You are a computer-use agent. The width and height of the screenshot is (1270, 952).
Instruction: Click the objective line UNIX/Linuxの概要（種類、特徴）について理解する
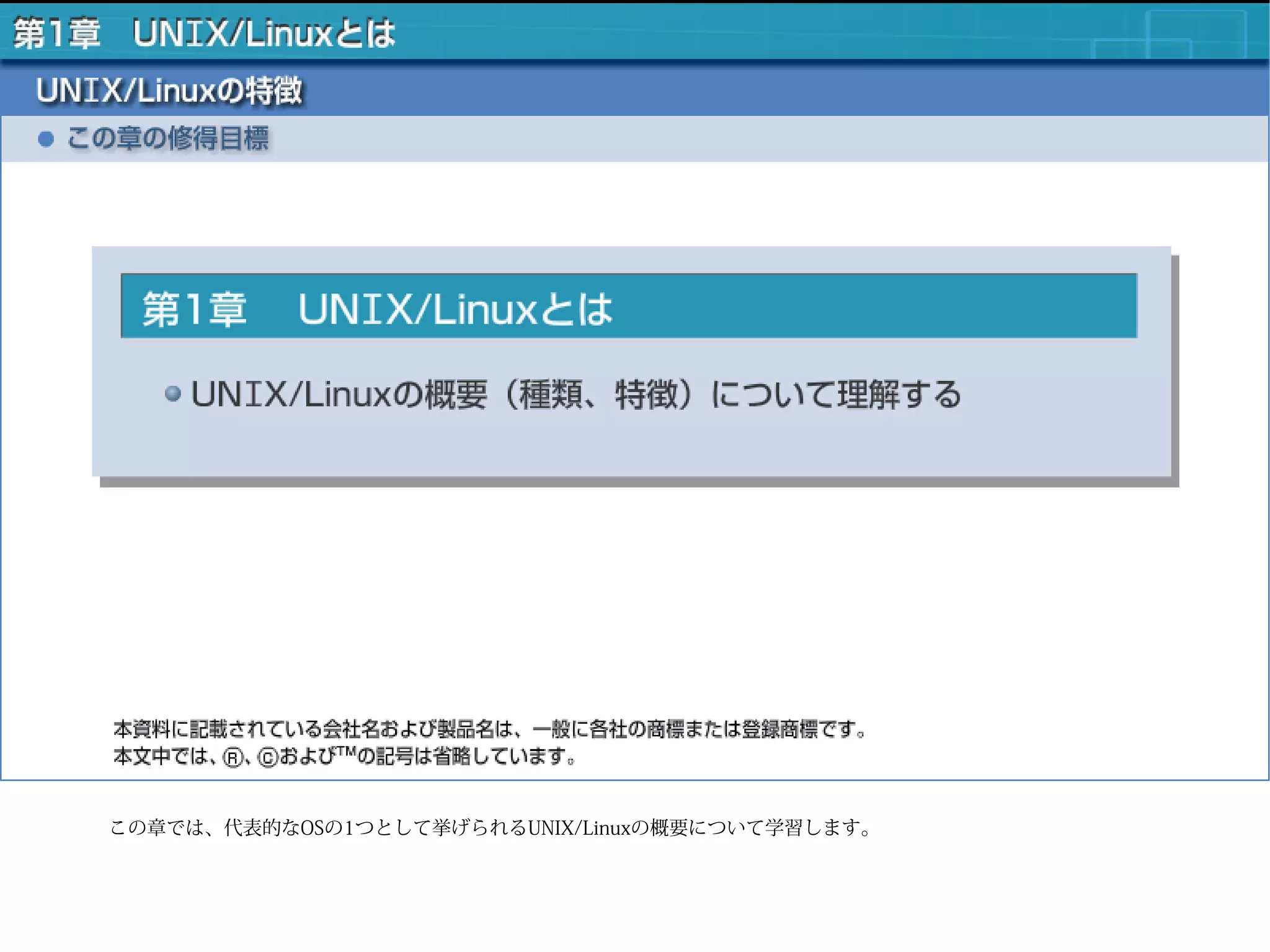(x=576, y=394)
